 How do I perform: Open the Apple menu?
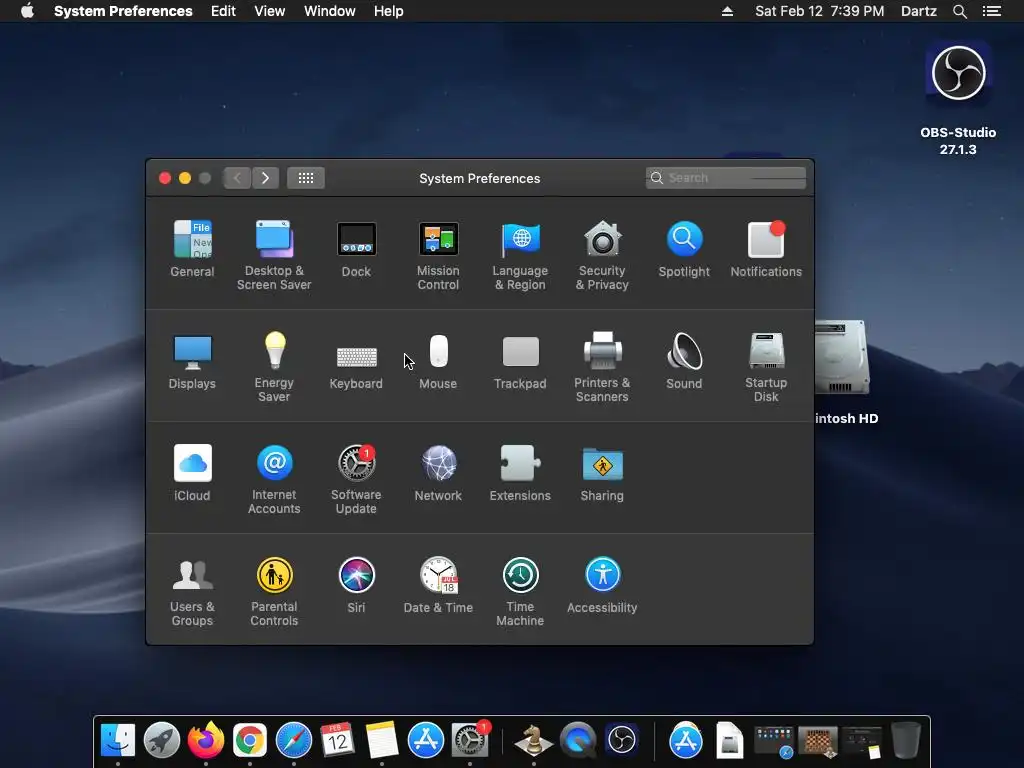(27, 11)
